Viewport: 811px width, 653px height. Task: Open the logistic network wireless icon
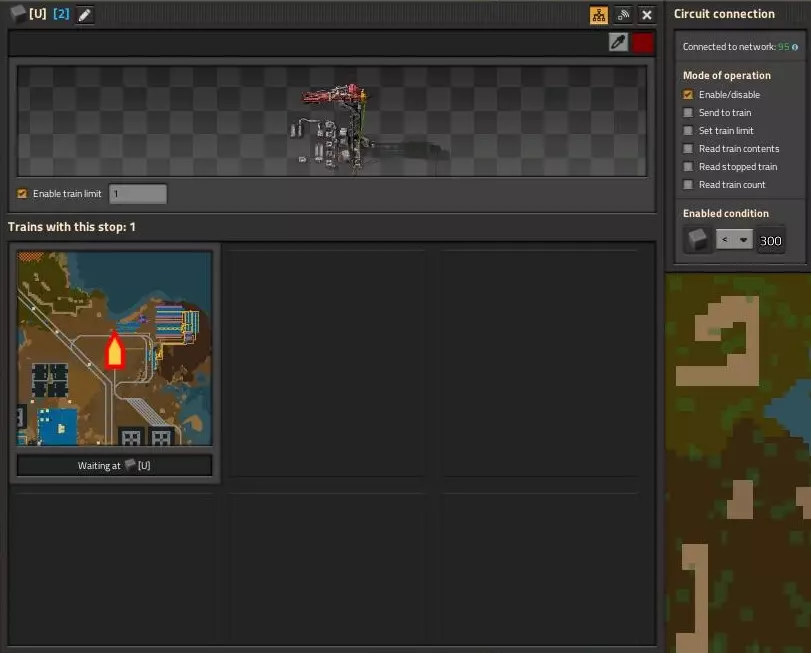tap(623, 15)
